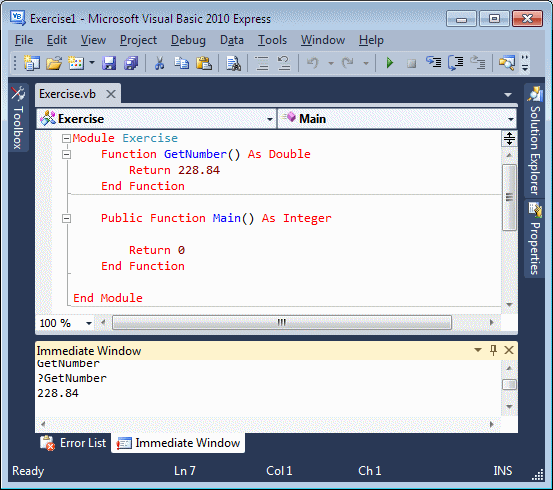553x490 pixels.
Task: Comment out selected lines icon
Action: point(262,63)
